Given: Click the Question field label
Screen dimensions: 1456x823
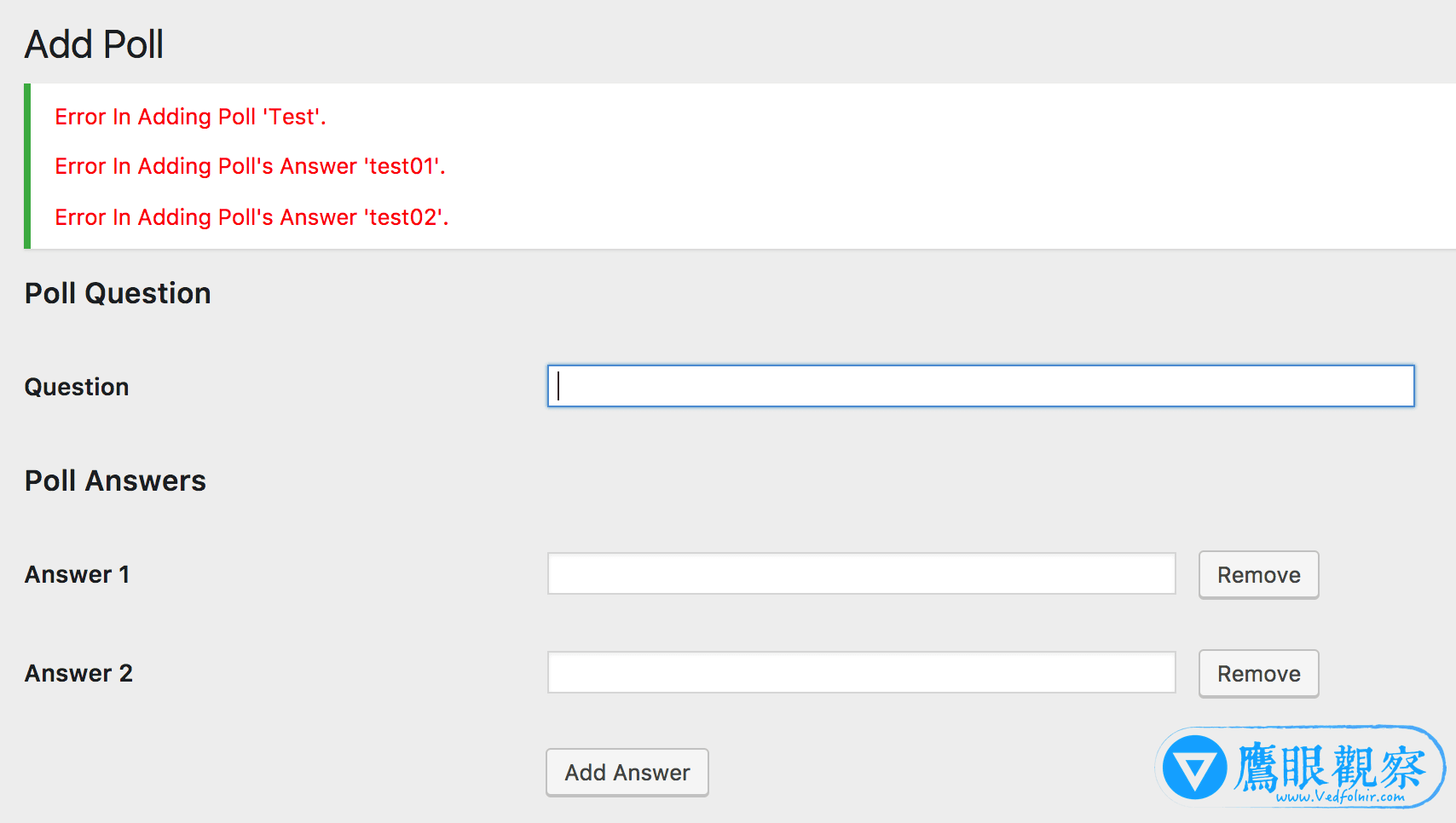Looking at the screenshot, I should pyautogui.click(x=77, y=387).
